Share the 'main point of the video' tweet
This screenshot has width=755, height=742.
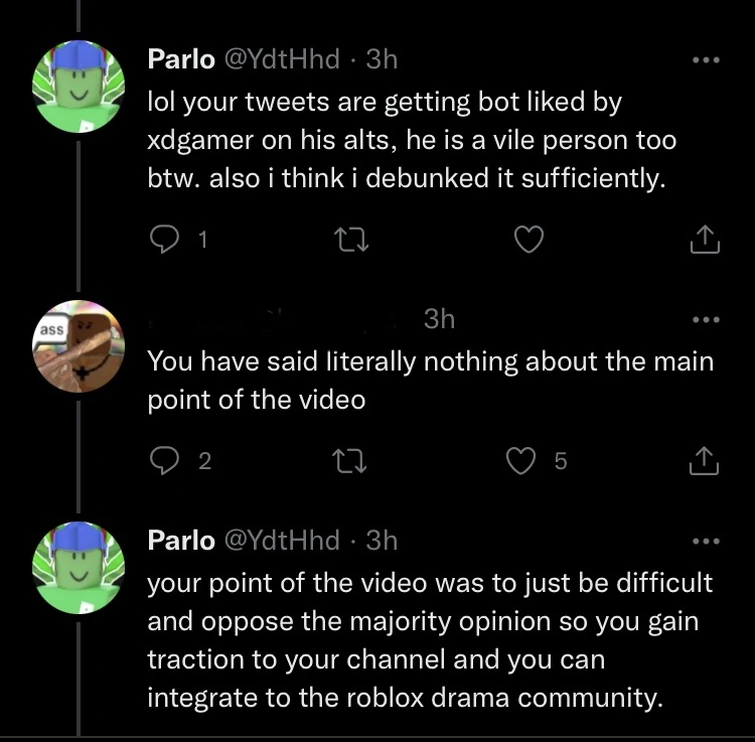(705, 460)
